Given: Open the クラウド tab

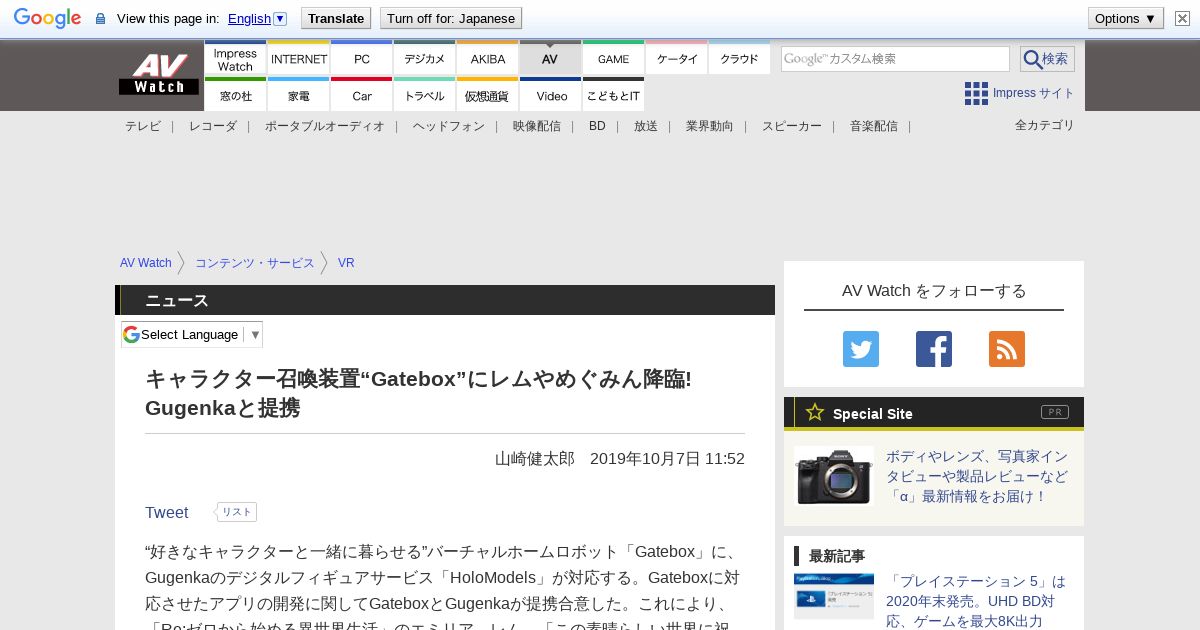Looking at the screenshot, I should point(739,59).
